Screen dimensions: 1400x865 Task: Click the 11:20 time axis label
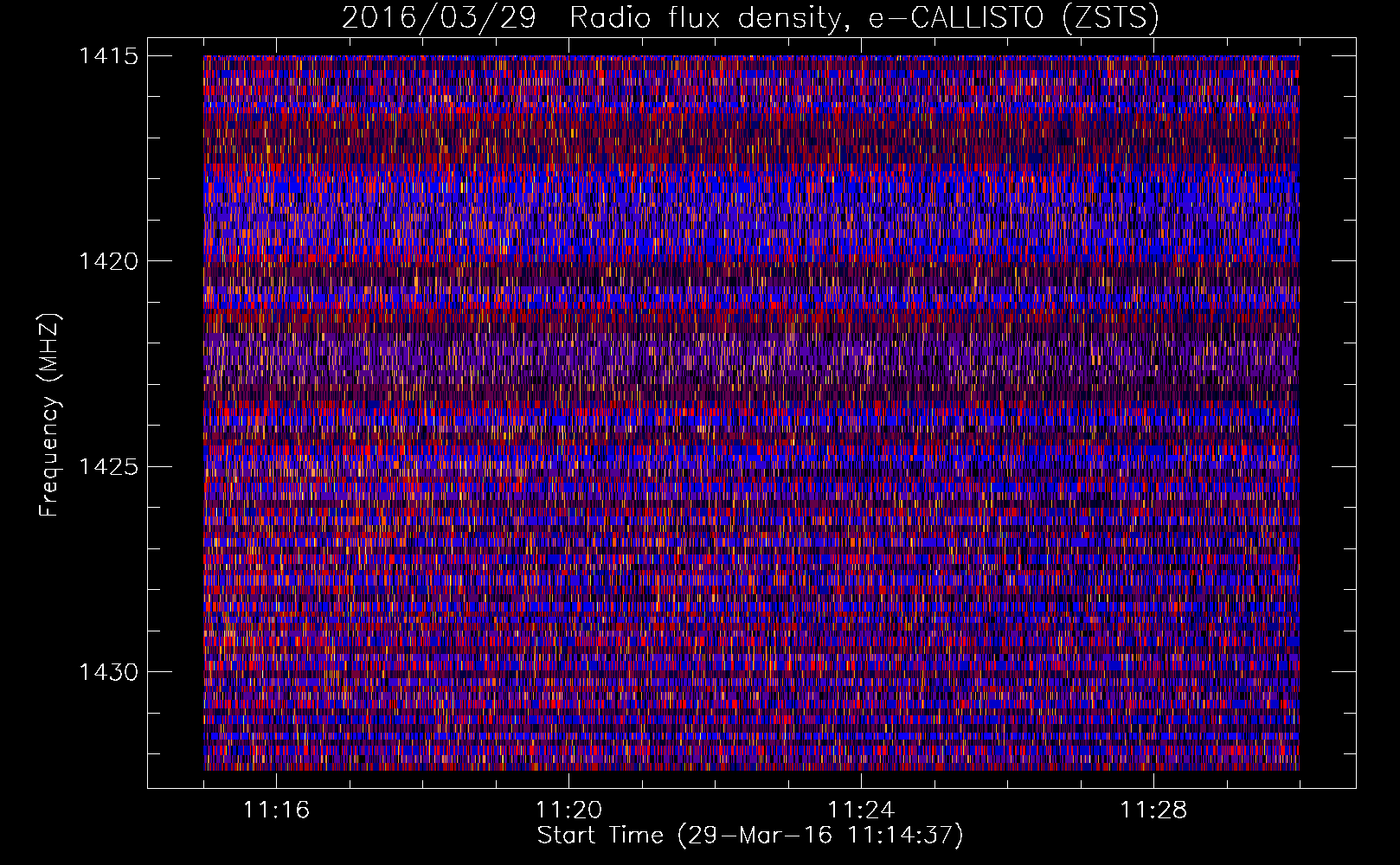point(568,811)
